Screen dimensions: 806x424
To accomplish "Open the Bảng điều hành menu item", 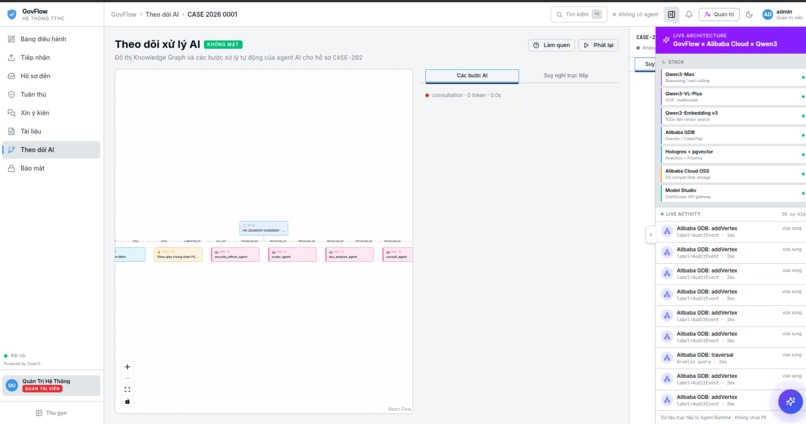I will 51,39.
